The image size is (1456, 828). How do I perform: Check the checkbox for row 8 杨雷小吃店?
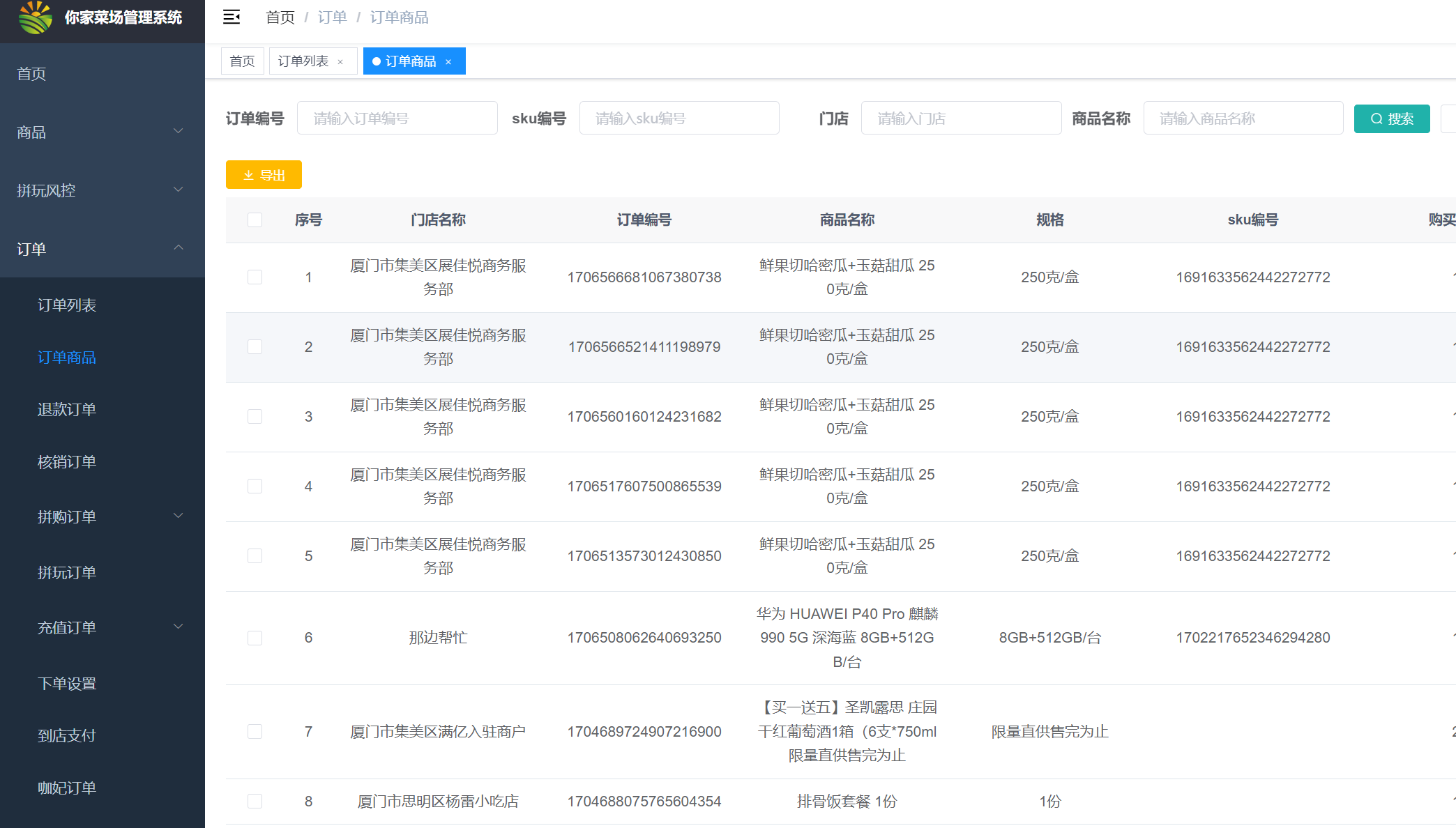(255, 802)
